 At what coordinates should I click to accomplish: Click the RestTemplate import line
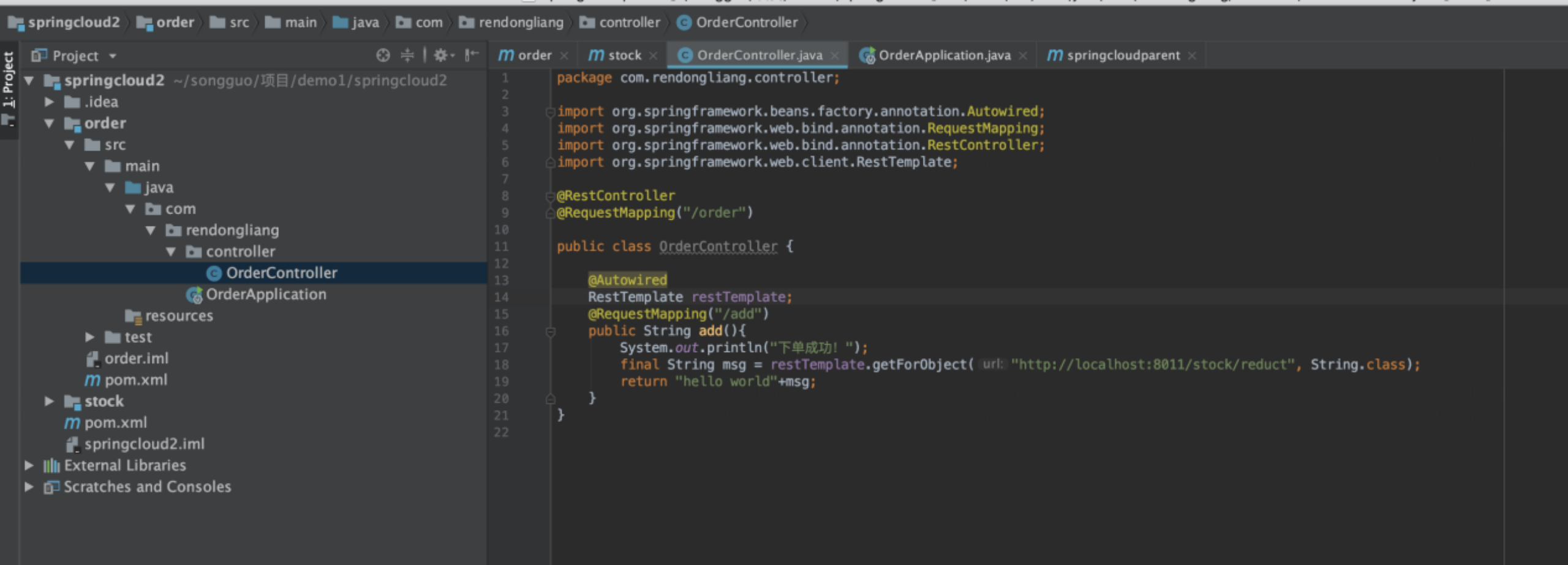[757, 163]
